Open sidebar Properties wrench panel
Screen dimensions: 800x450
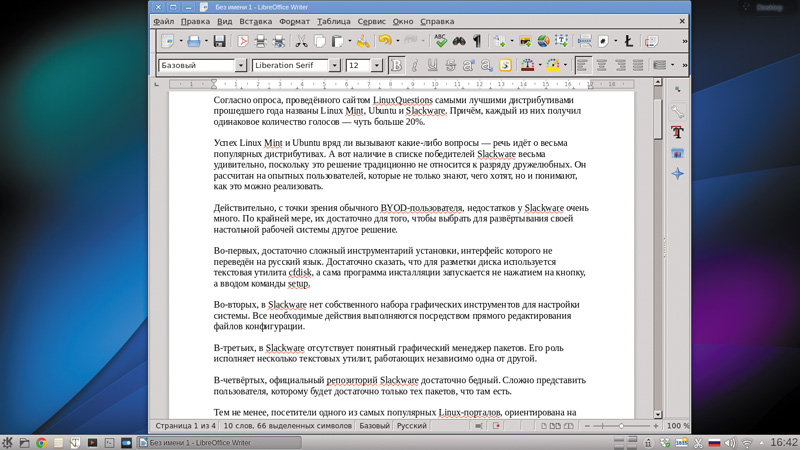[x=678, y=111]
